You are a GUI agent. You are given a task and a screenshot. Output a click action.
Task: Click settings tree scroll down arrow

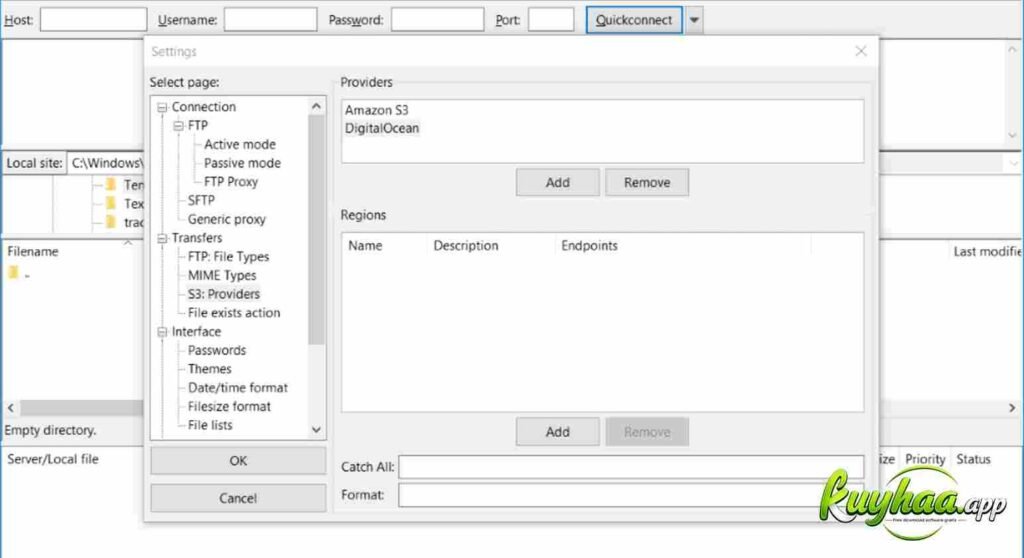pos(317,430)
